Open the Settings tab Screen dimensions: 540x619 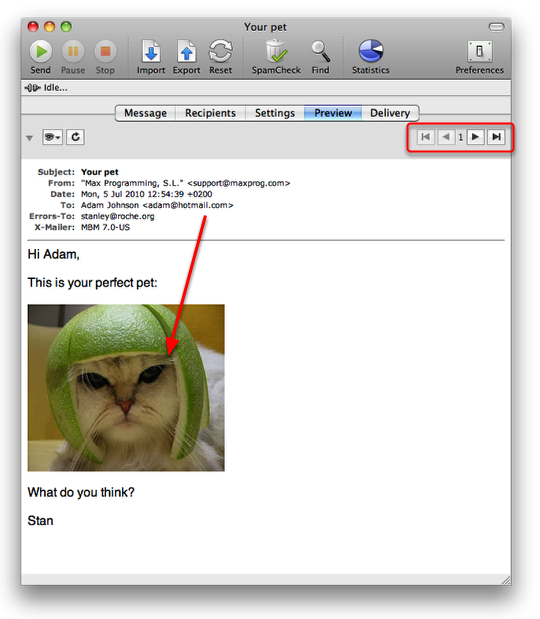click(275, 113)
